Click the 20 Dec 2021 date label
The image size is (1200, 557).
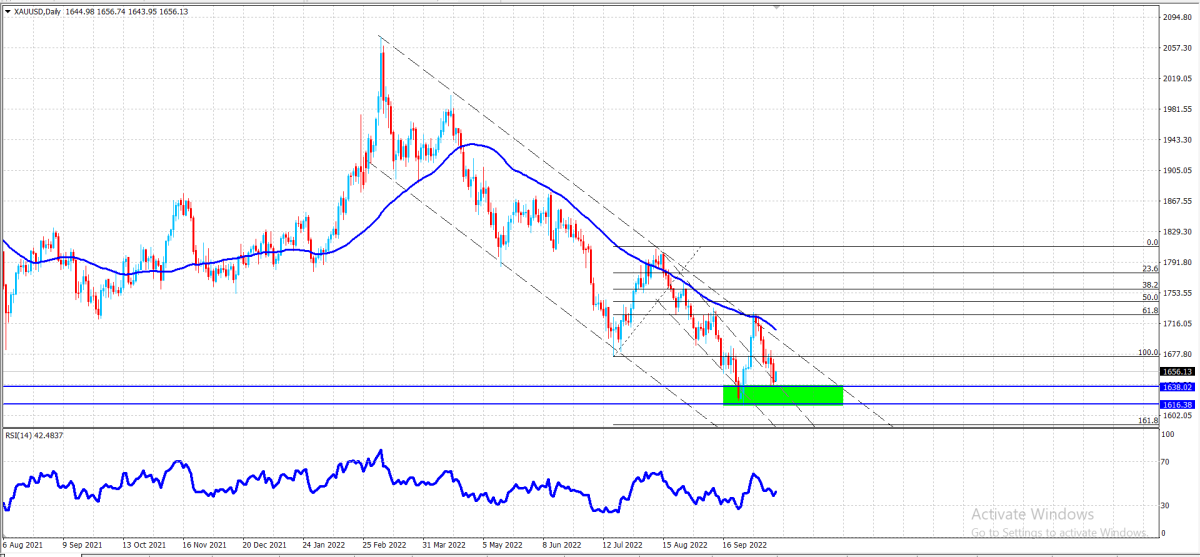(x=265, y=546)
